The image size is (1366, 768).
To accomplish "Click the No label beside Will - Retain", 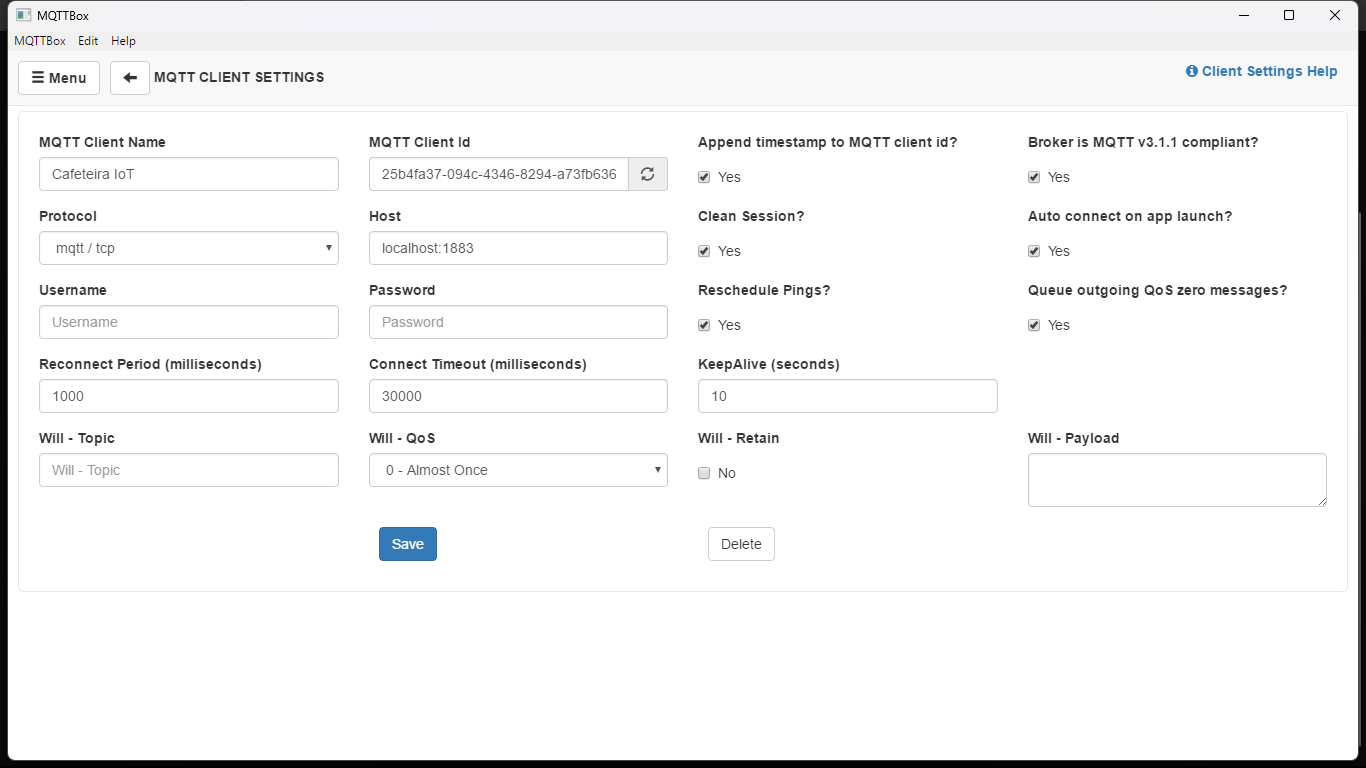I will pos(727,473).
